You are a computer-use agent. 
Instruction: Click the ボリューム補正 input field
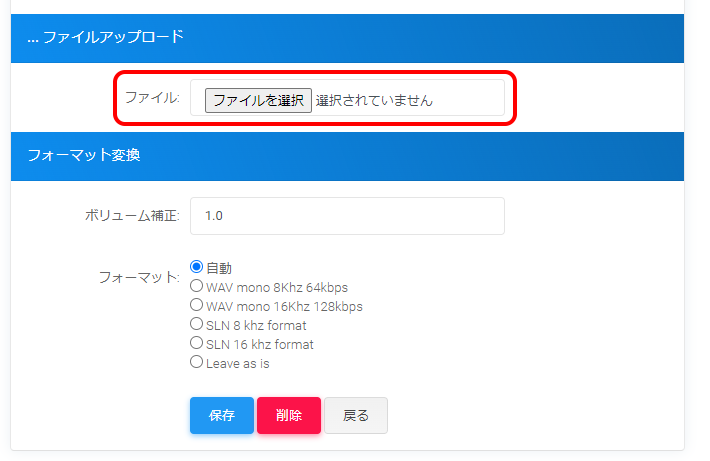347,216
